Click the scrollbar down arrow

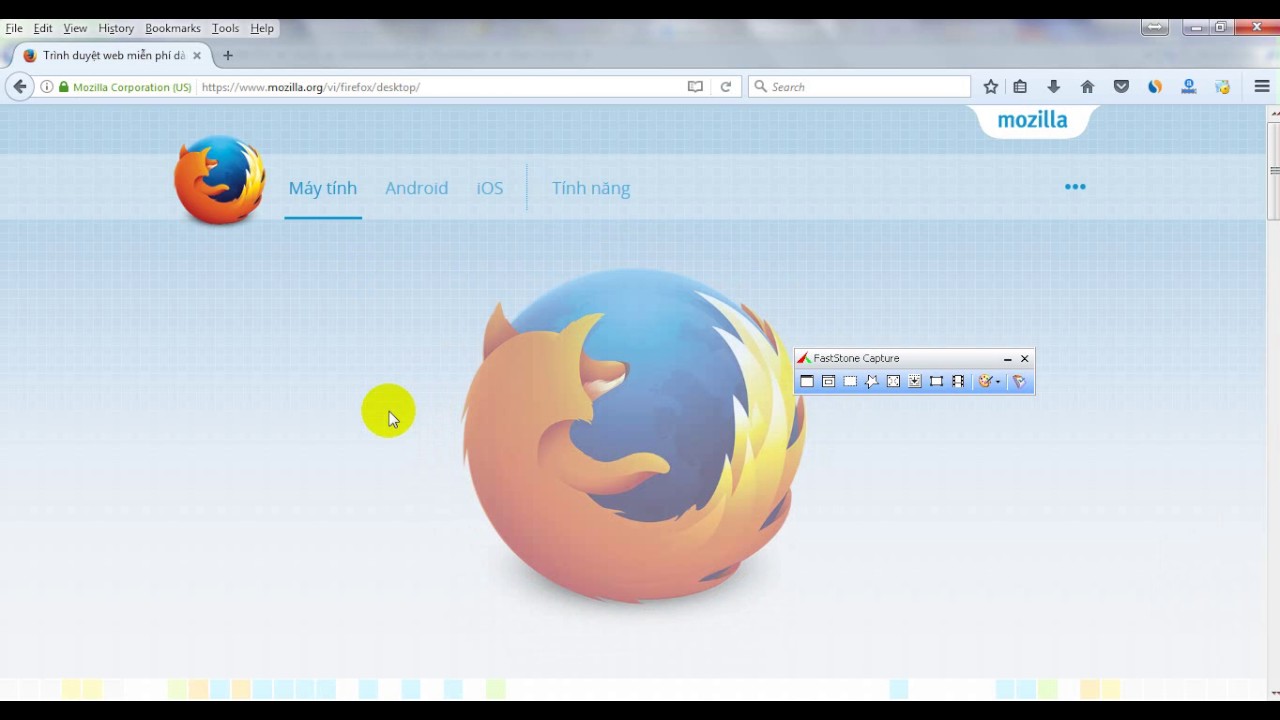(x=1274, y=692)
